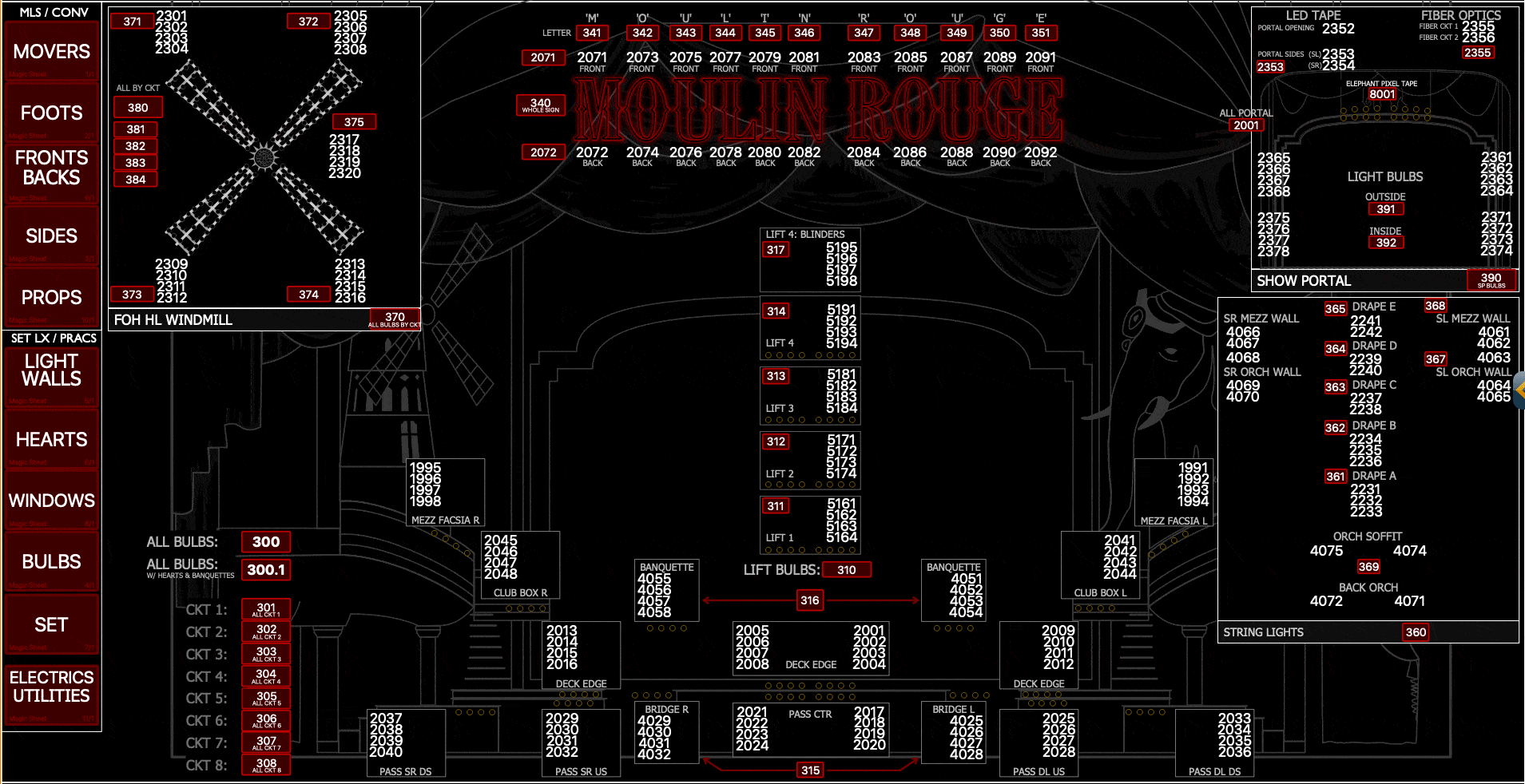The height and width of the screenshot is (784, 1525).
Task: Select group 300.1 bulbs with hearts and banquettes
Action: [266, 570]
